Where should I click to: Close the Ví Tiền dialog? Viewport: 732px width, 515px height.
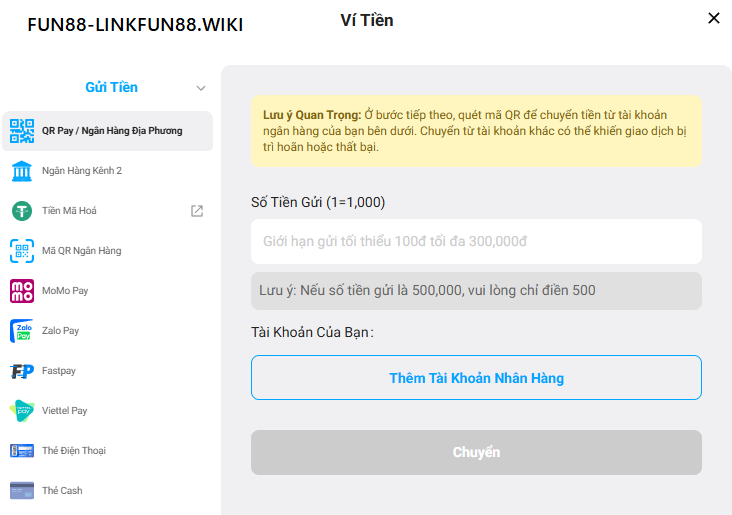[x=714, y=18]
